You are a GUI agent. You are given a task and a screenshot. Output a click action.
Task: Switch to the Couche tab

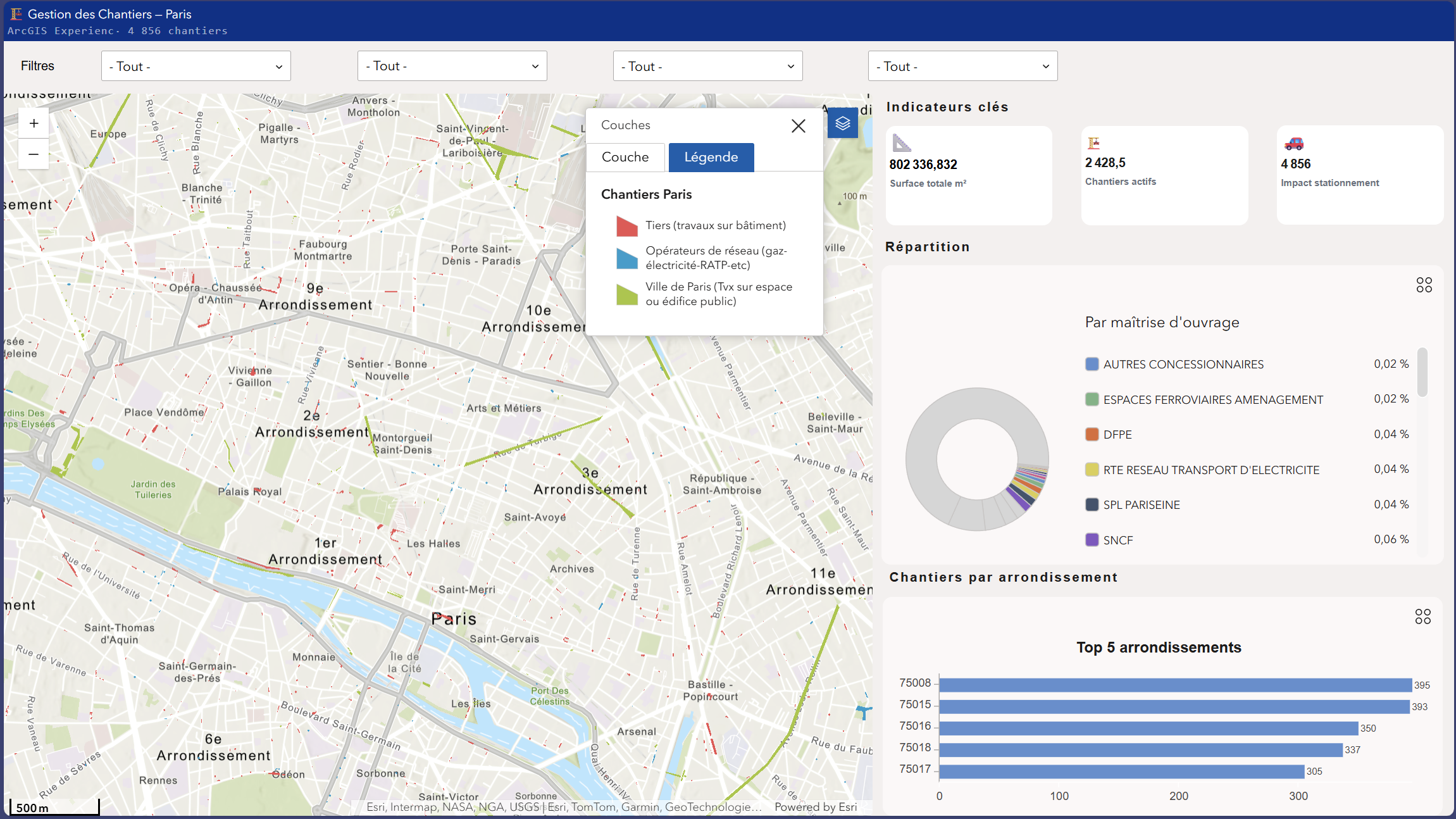(x=625, y=157)
